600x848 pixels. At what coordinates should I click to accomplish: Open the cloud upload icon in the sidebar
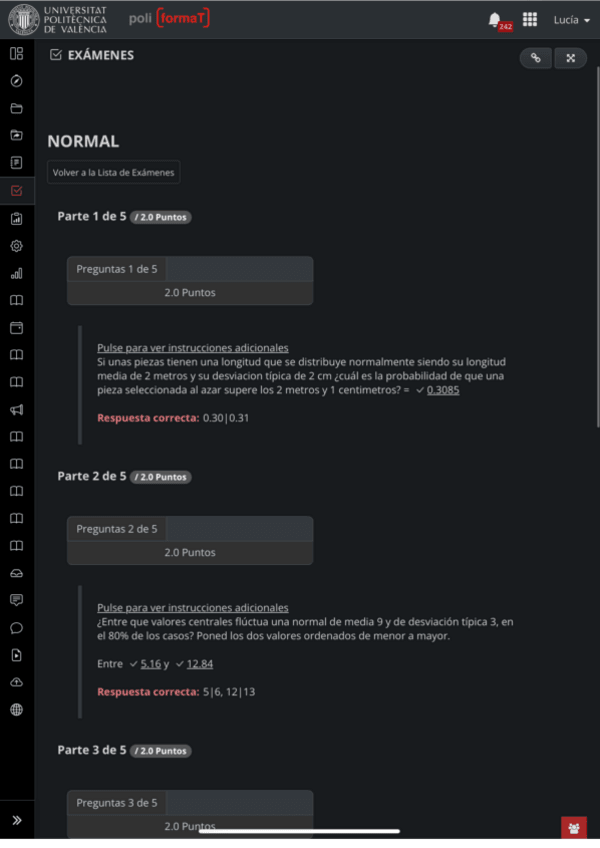point(16,682)
